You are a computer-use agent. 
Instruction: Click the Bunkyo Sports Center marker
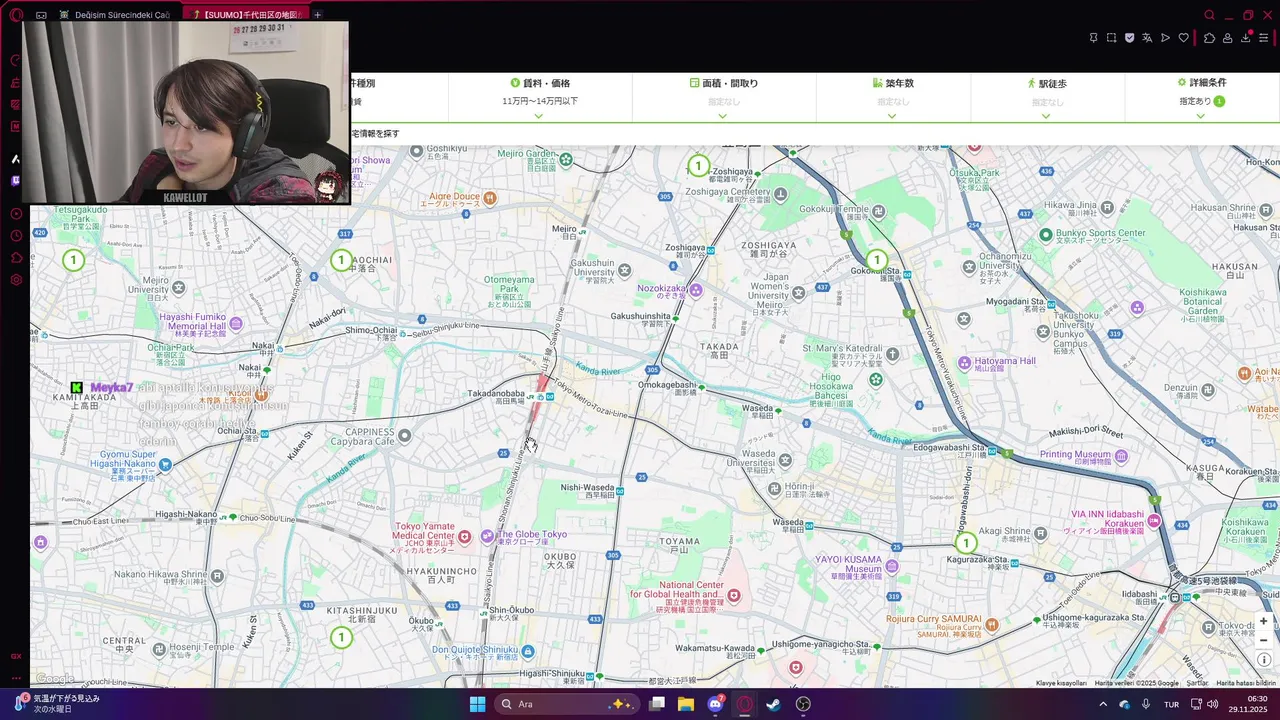pos(1046,234)
